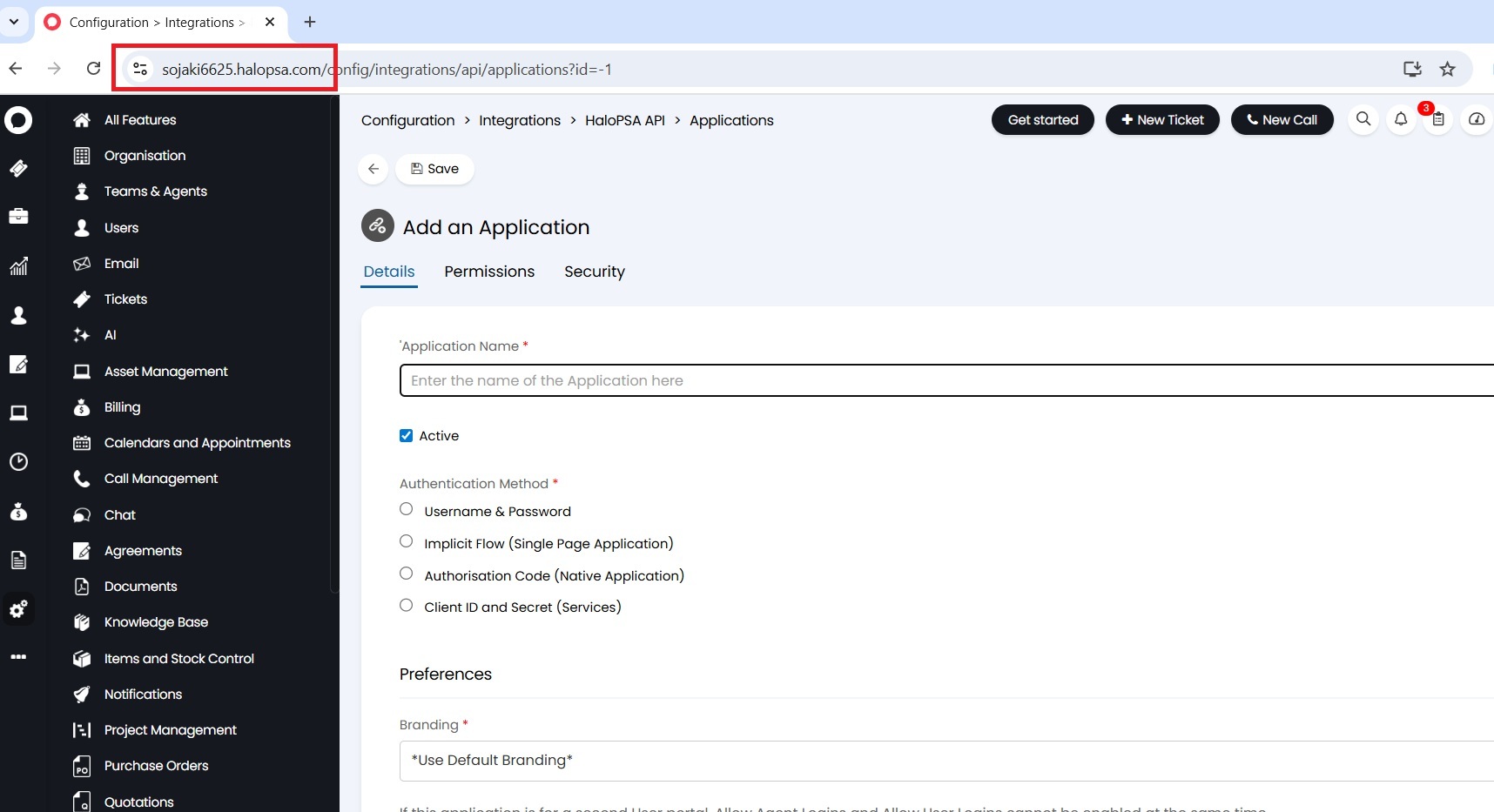This screenshot has height=812, width=1494.
Task: Click the New Ticket button
Action: (1162, 119)
